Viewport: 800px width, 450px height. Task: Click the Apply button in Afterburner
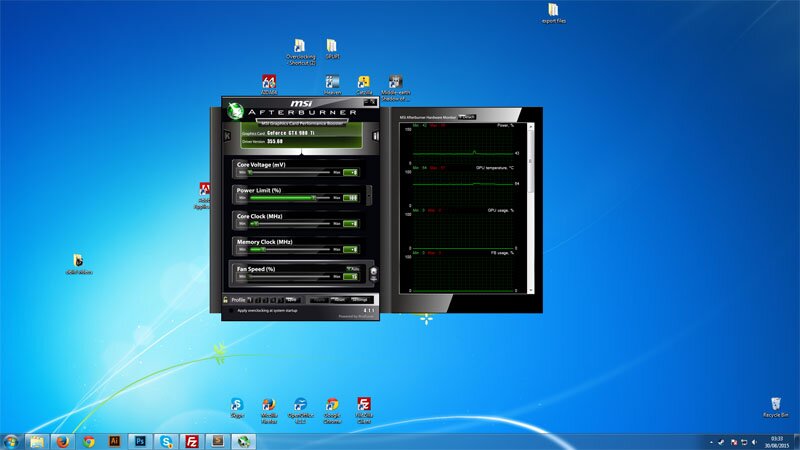[x=319, y=300]
